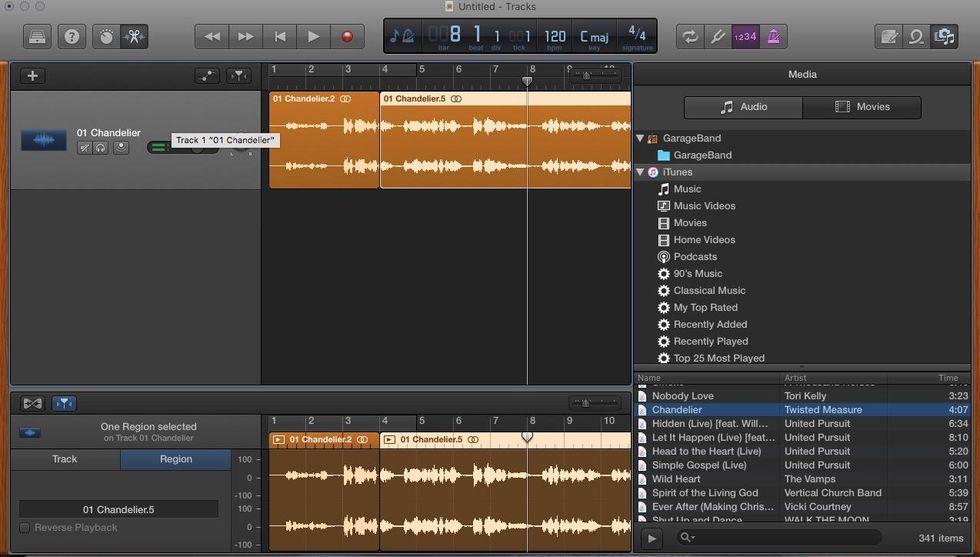Collapse the GarageBand disclosure triangle
Image resolution: width=980 pixels, height=557 pixels.
tap(640, 138)
